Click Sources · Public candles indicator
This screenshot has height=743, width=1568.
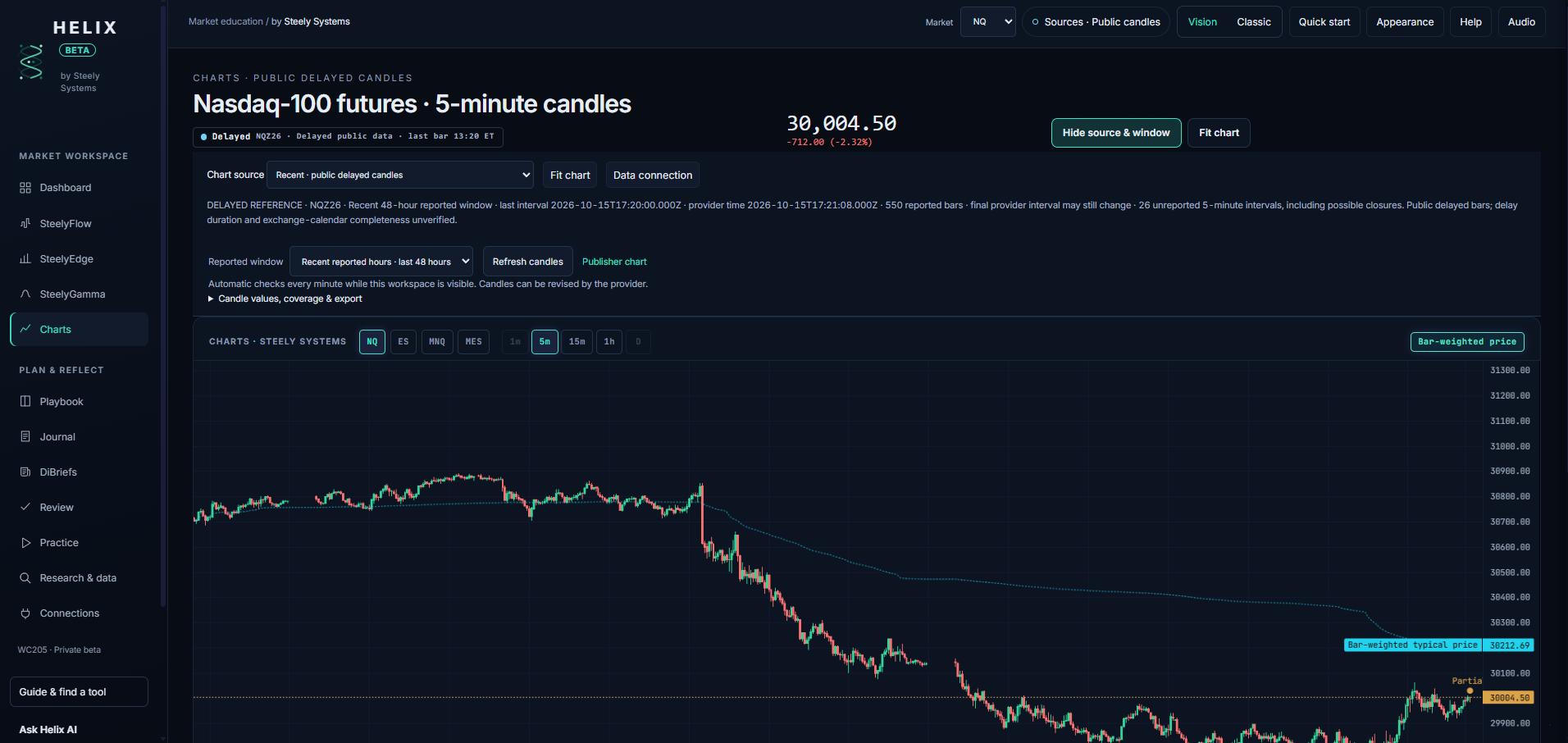(x=1096, y=22)
